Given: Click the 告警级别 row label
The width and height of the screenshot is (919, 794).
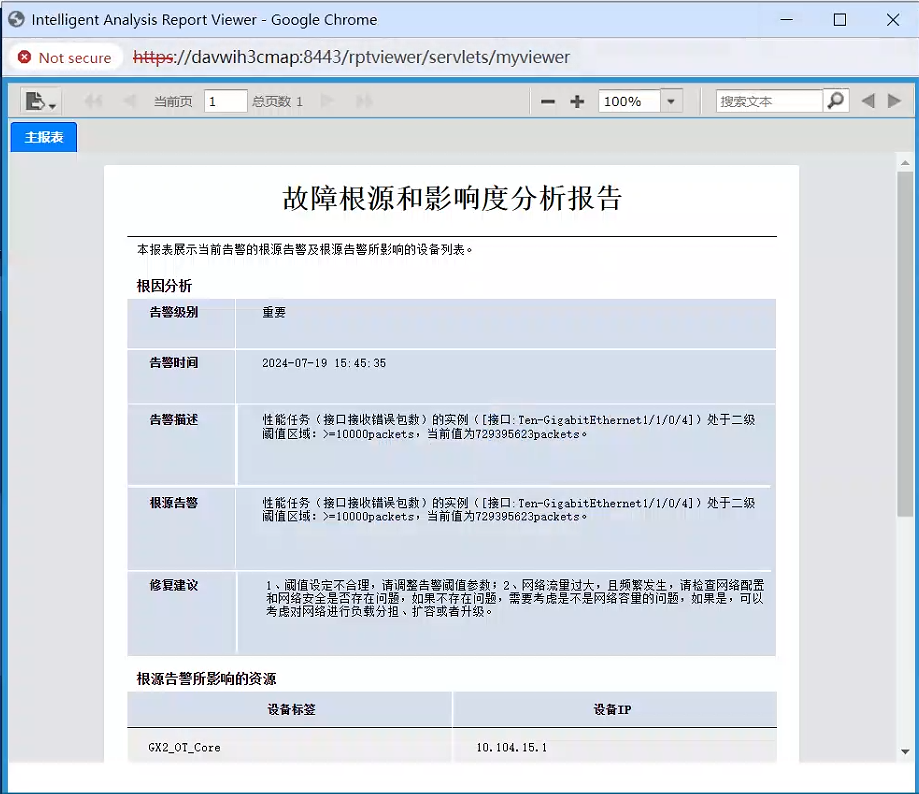Looking at the screenshot, I should [173, 312].
